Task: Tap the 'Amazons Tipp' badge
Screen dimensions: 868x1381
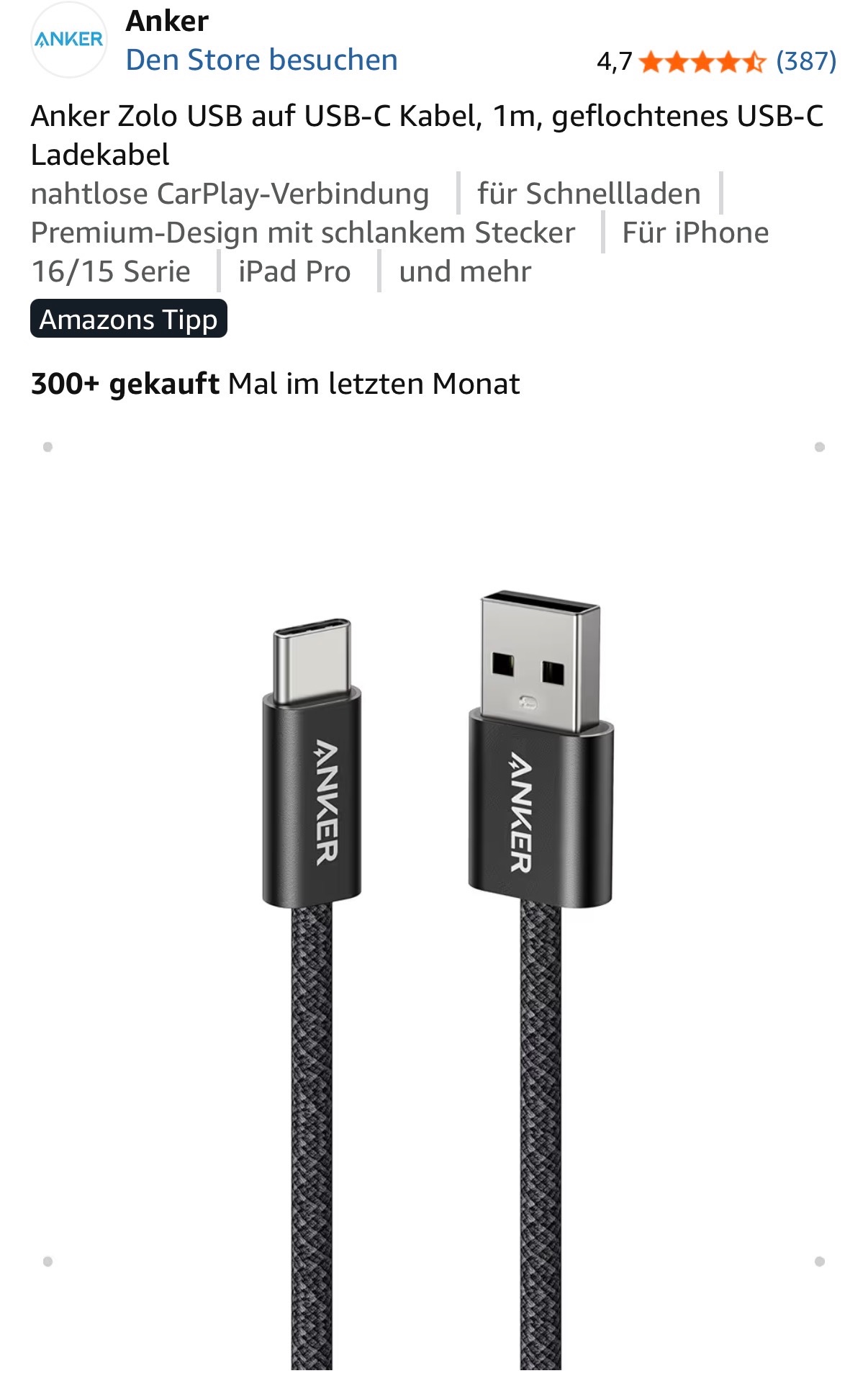Action: coord(129,319)
